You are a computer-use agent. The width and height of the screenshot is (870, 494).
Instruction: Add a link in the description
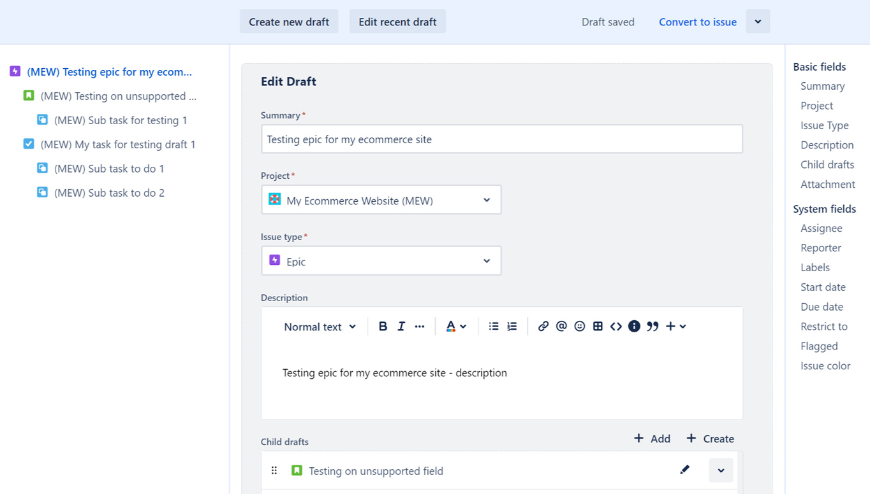[x=543, y=327]
